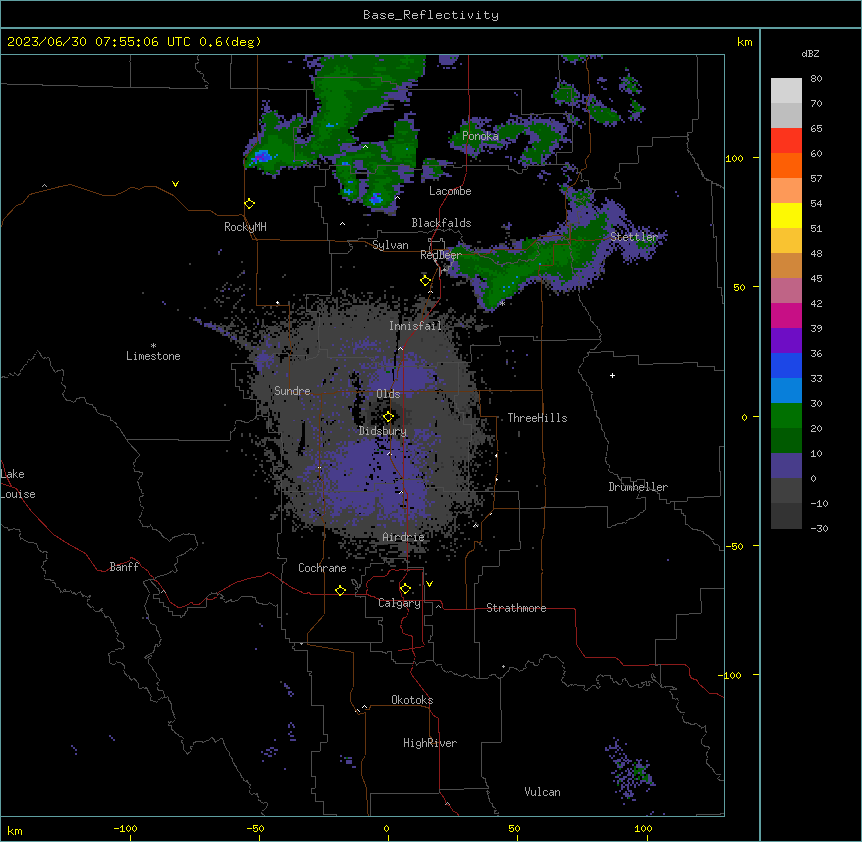Click the small echo cluster east of Vulcan
Image resolution: width=862 pixels, height=842 pixels.
coord(631,769)
